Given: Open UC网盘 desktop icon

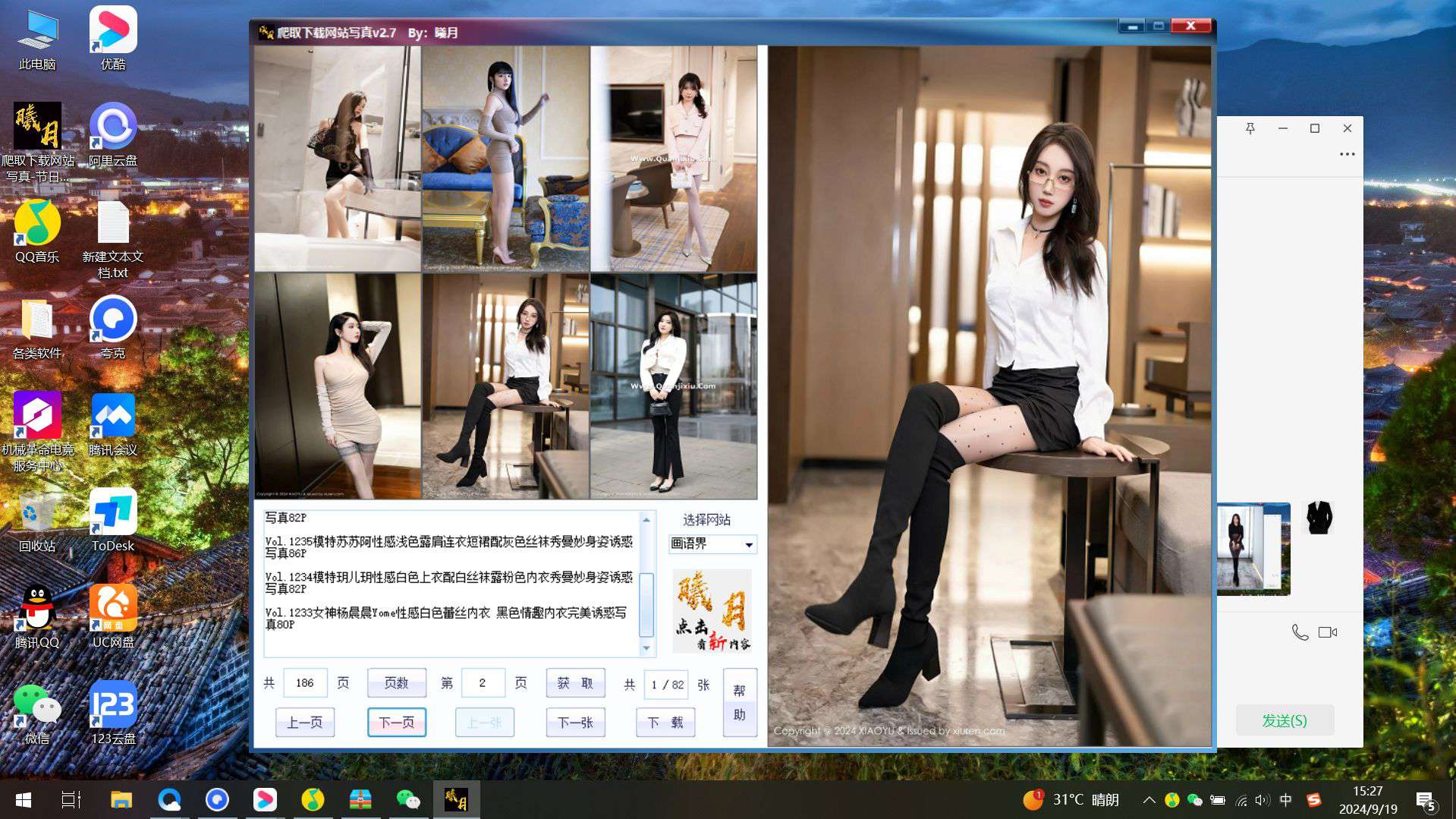Looking at the screenshot, I should [x=113, y=616].
